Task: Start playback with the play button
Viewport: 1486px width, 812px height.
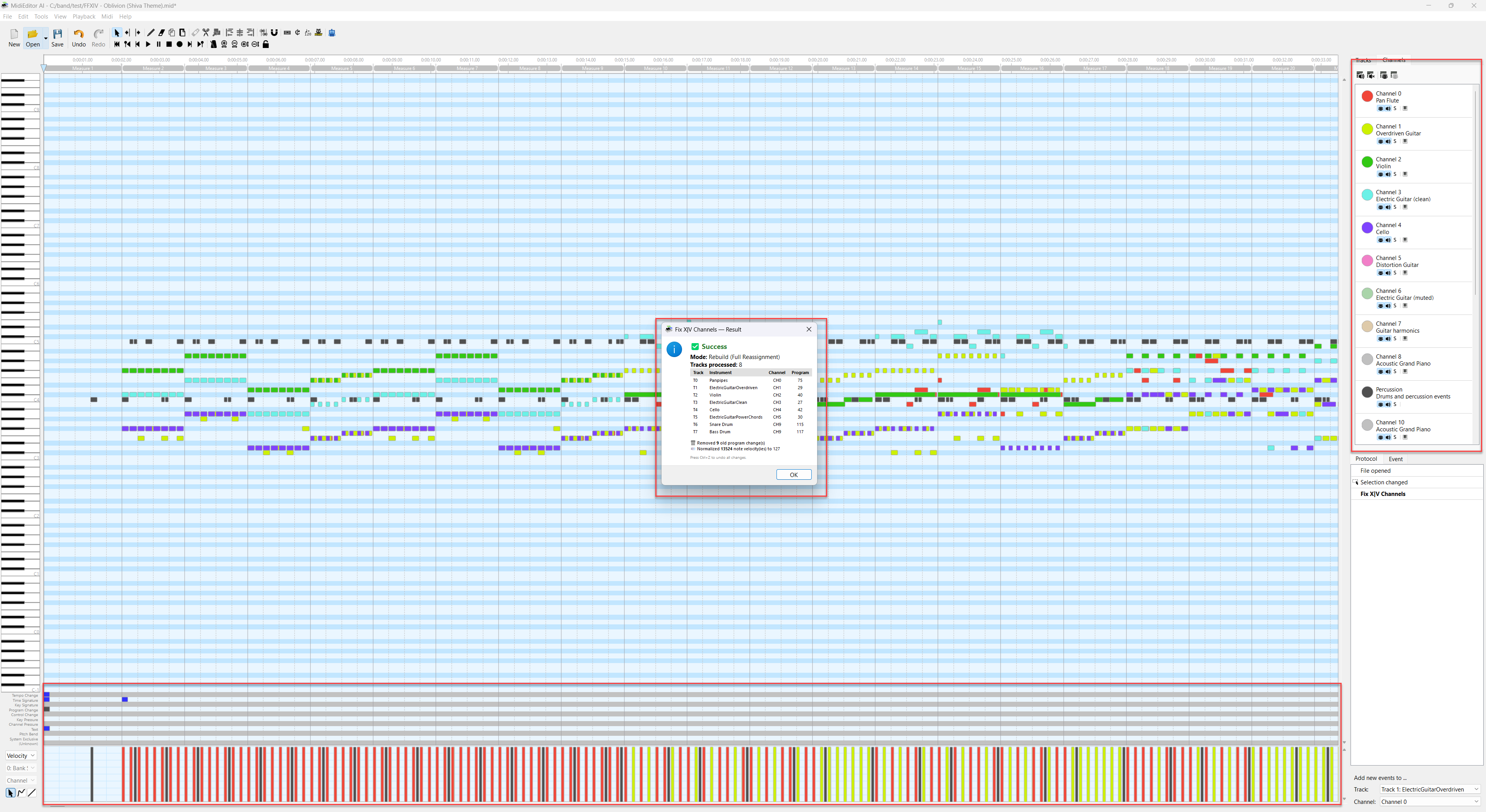Action: pyautogui.click(x=148, y=44)
